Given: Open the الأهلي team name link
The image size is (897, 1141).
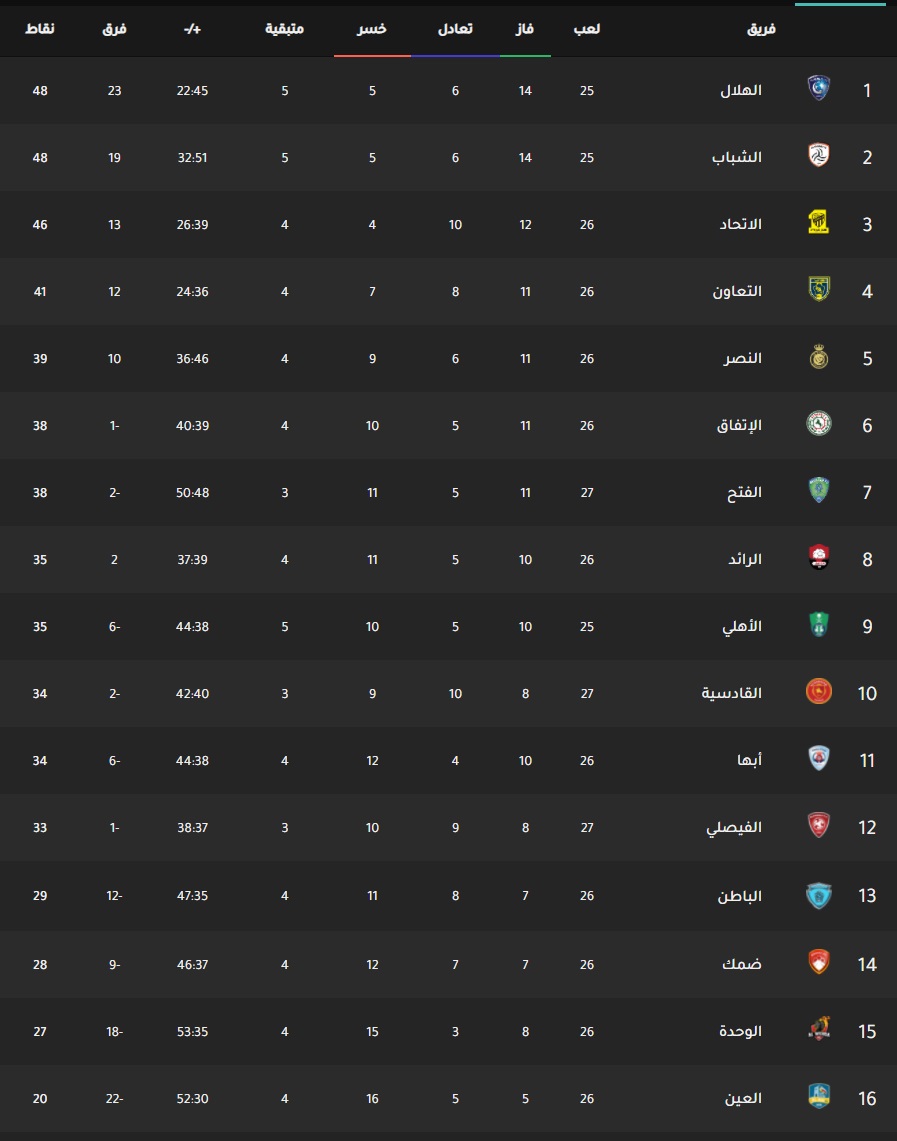Looking at the screenshot, I should tap(742, 627).
